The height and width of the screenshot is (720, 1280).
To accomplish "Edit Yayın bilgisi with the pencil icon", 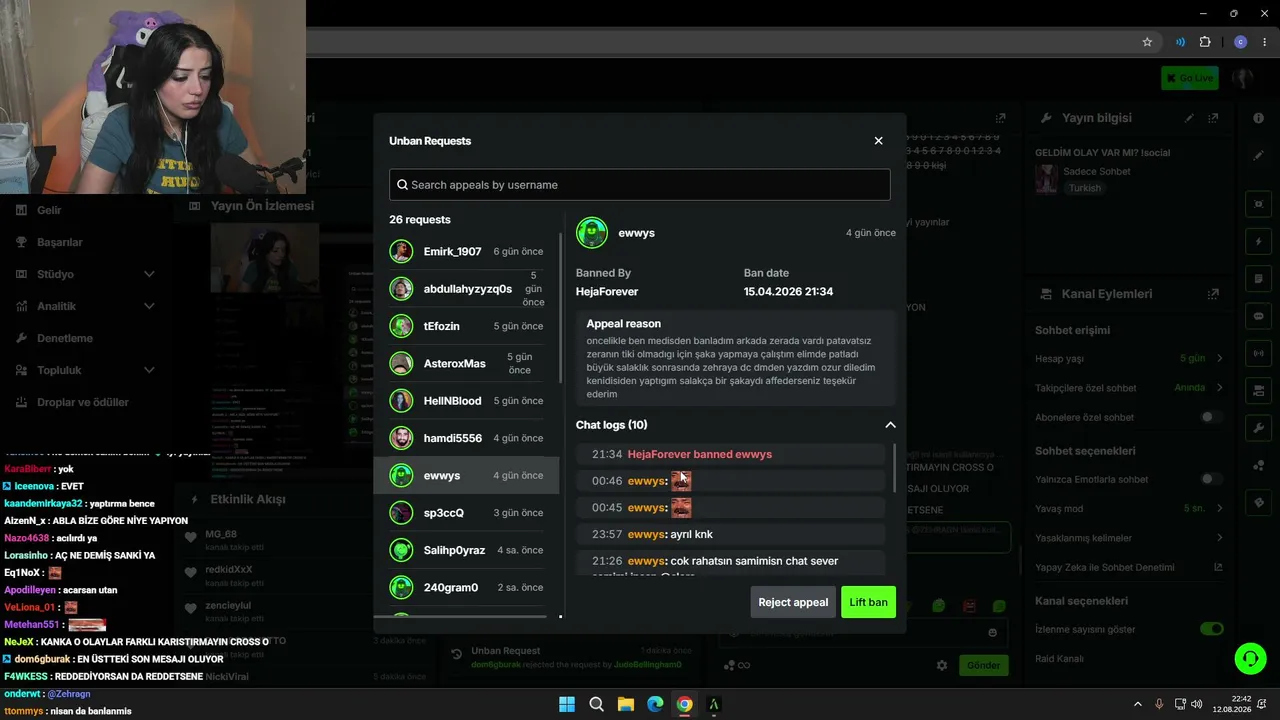I will (x=1190, y=118).
